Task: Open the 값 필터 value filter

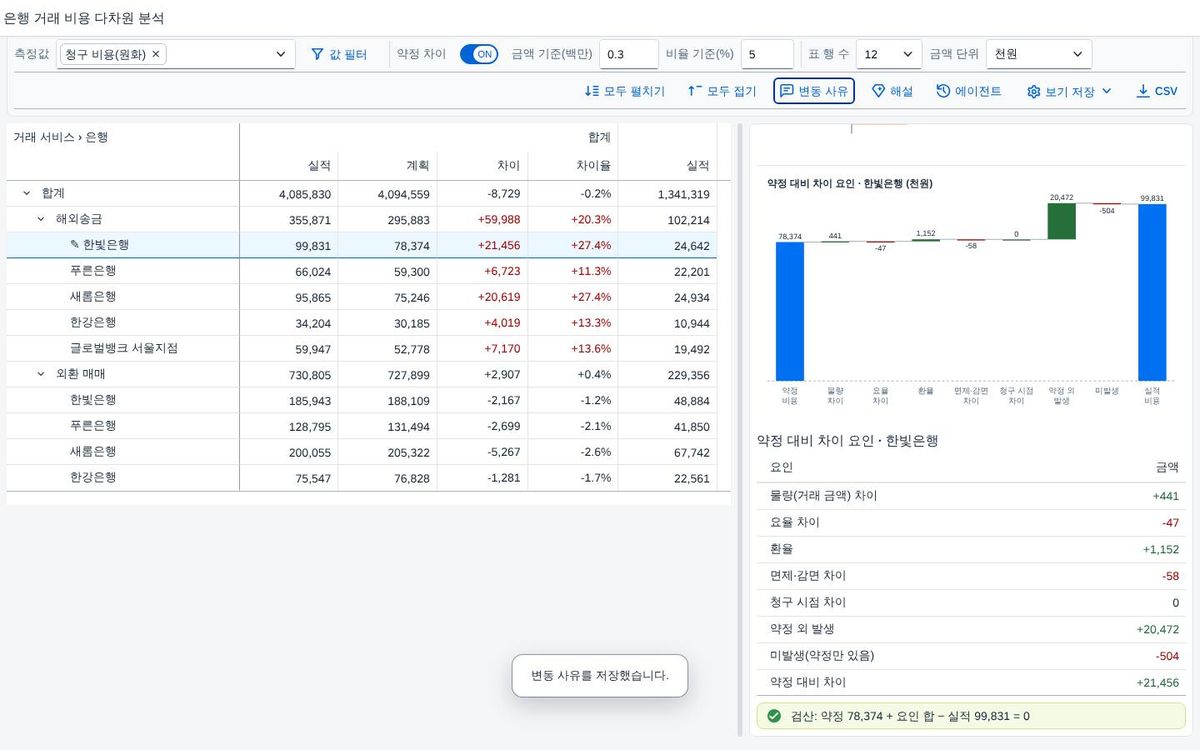Action: [x=339, y=54]
